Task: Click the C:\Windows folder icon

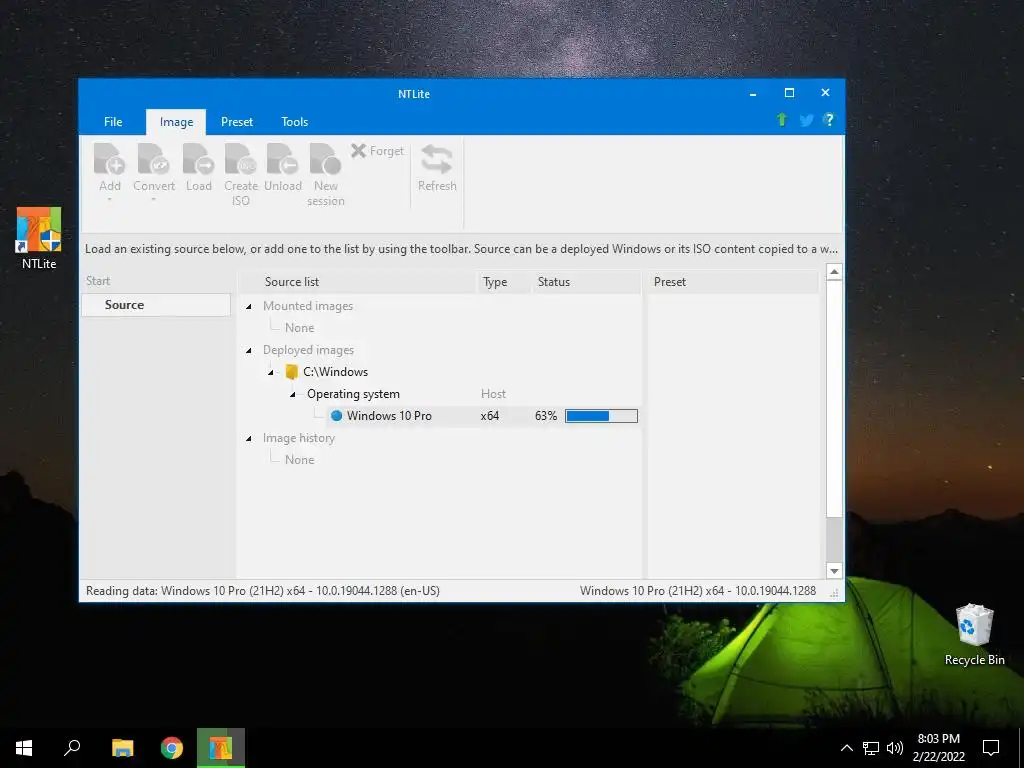Action: (x=292, y=372)
